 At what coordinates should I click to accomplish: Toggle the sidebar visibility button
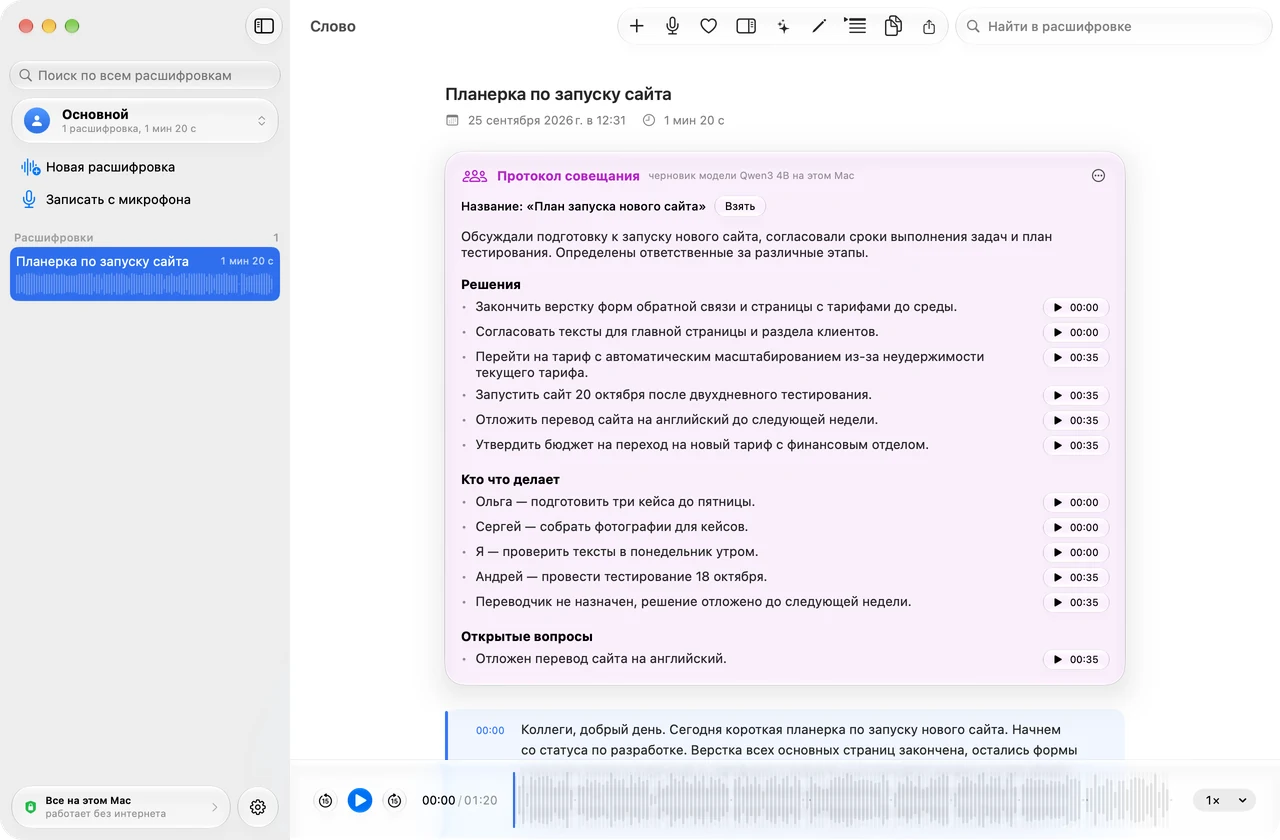(264, 27)
